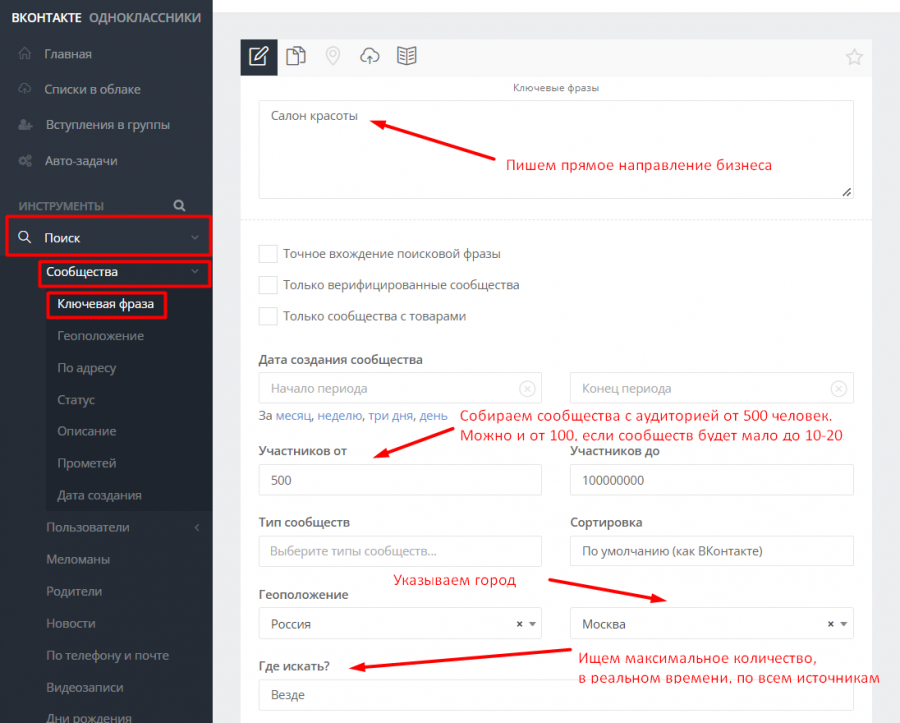Click the Конец периода date input
Screen dimensions: 900x723
(712, 388)
